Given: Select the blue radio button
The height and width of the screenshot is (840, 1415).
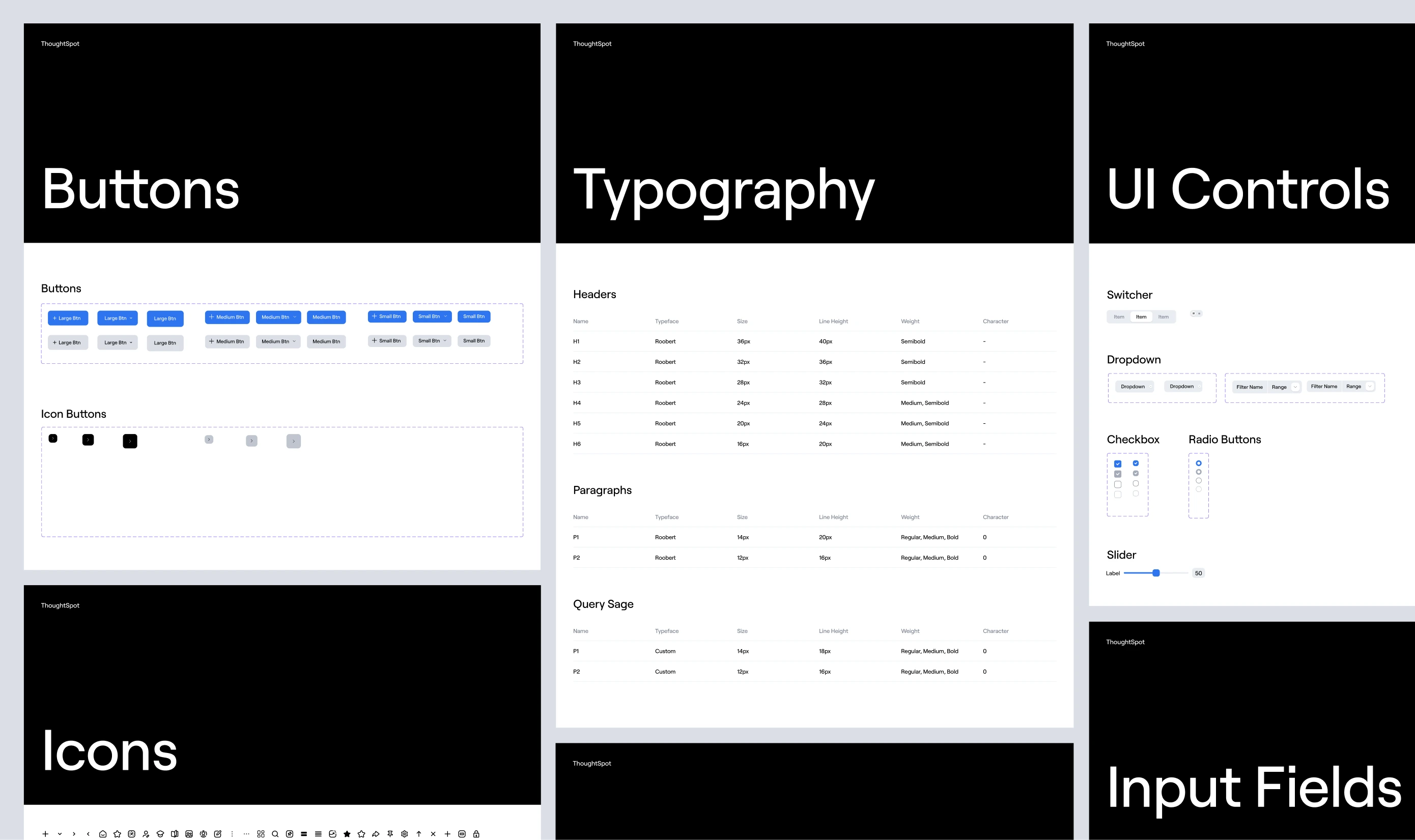Looking at the screenshot, I should tap(1199, 463).
